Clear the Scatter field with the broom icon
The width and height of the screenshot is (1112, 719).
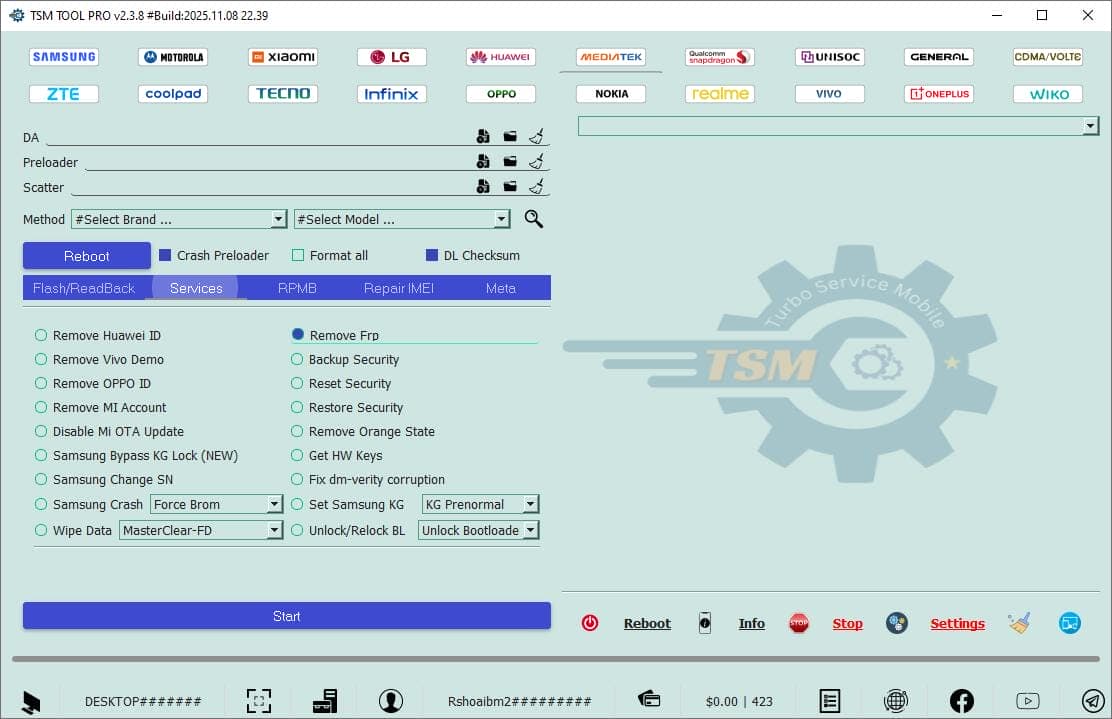[535, 187]
